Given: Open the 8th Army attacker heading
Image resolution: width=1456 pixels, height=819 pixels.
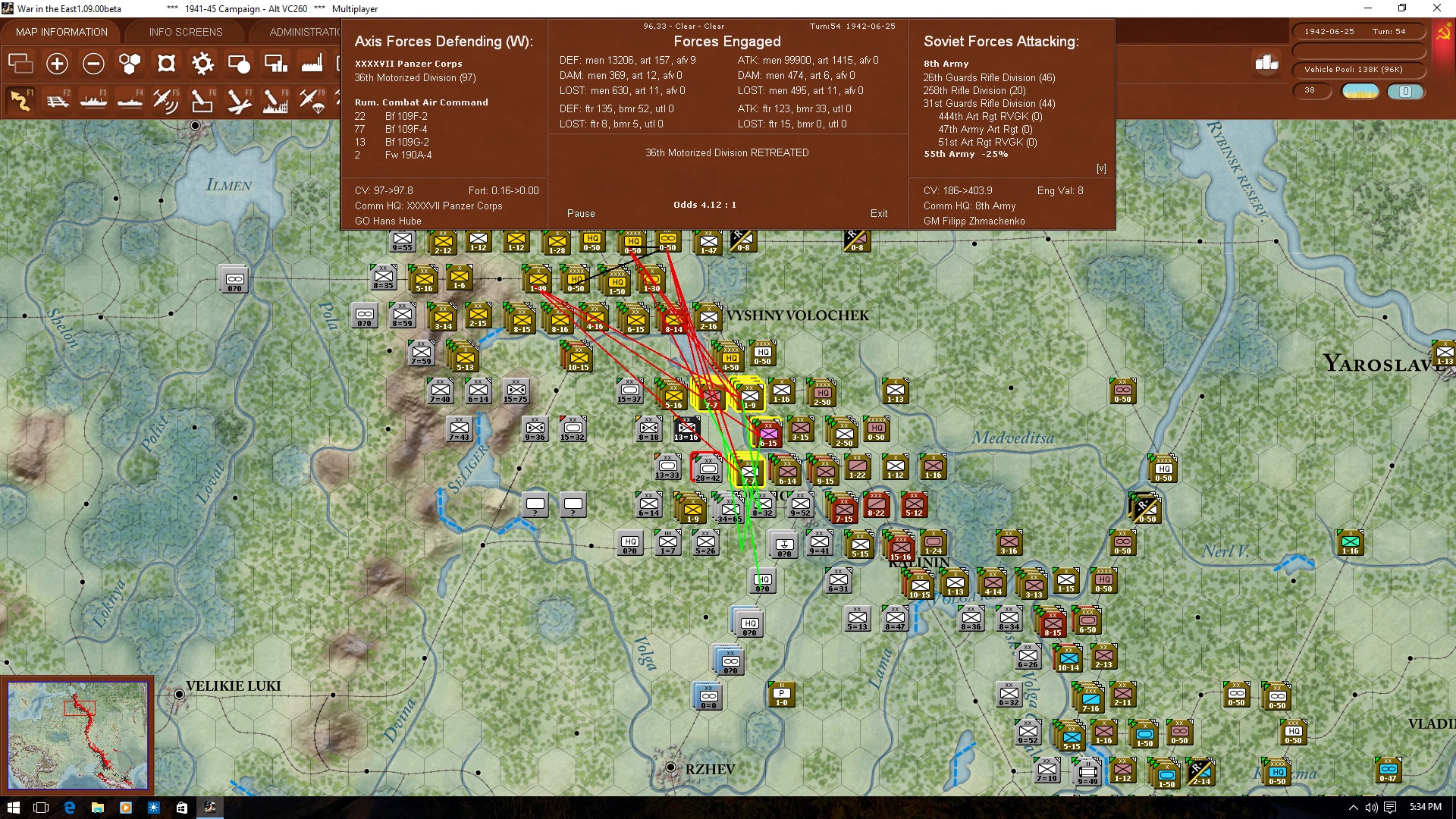Looking at the screenshot, I should click(946, 64).
